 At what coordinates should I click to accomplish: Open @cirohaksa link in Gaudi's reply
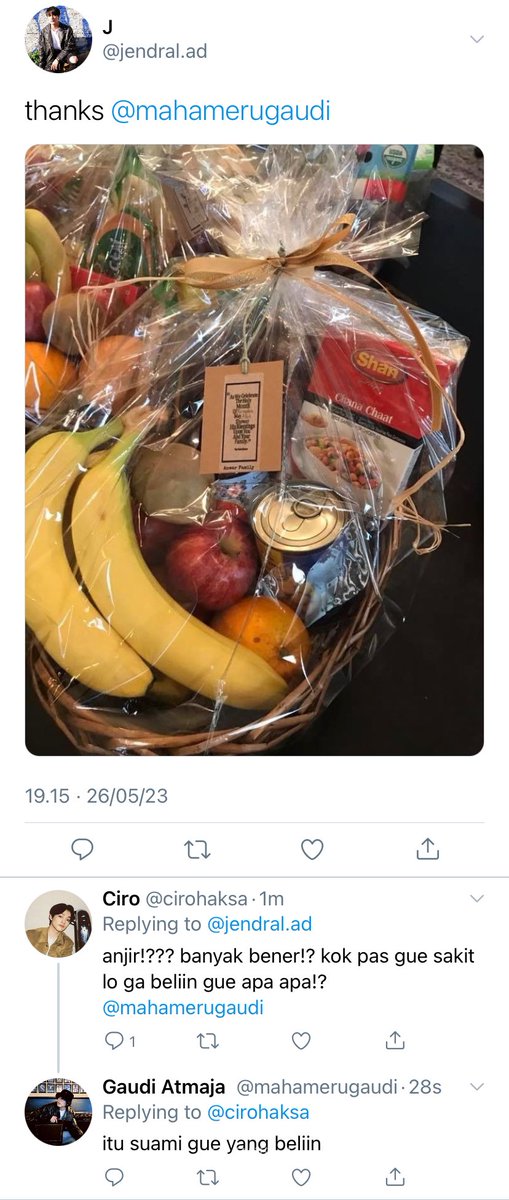click(258, 1112)
